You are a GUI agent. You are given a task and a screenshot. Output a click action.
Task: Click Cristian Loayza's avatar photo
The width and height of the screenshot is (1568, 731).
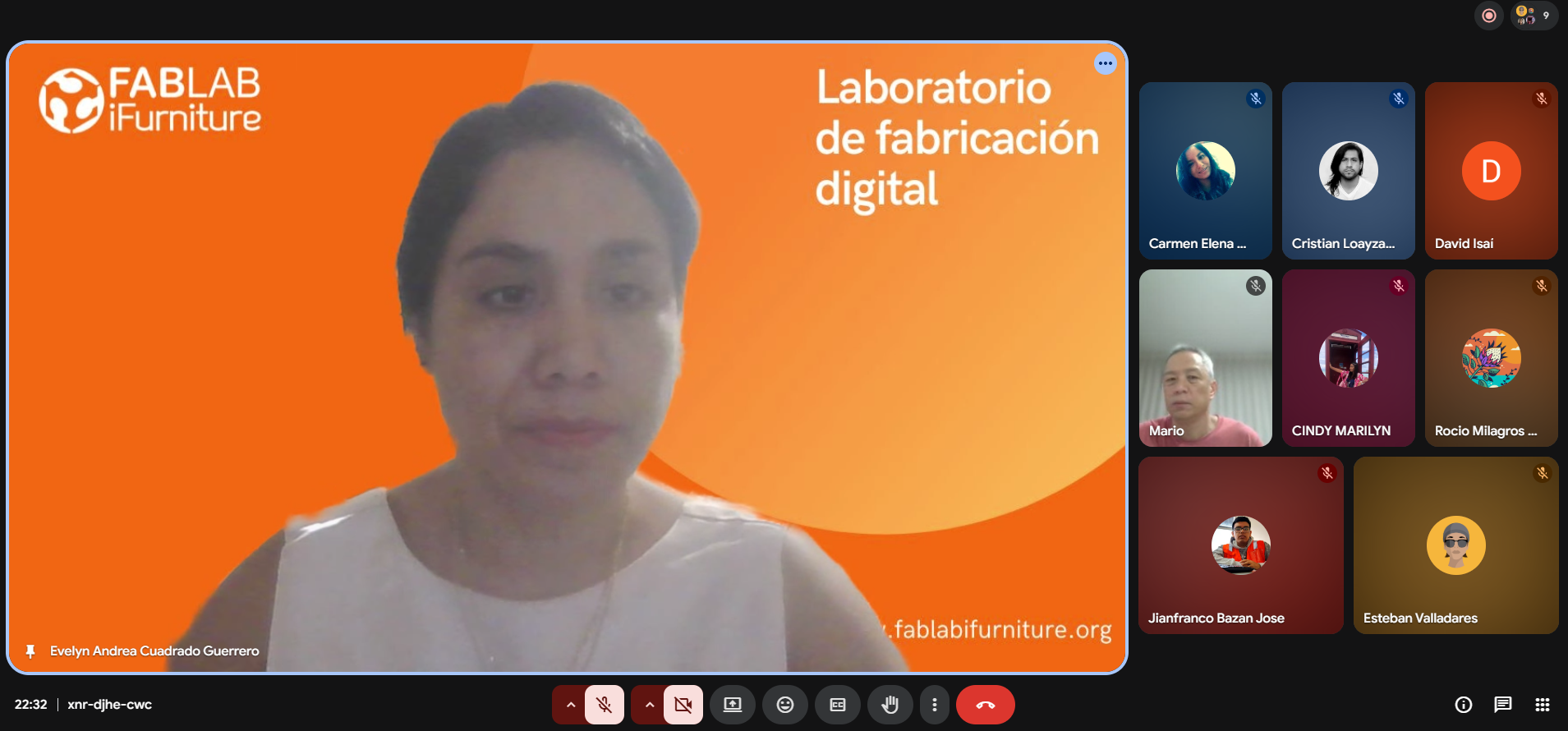click(1349, 171)
